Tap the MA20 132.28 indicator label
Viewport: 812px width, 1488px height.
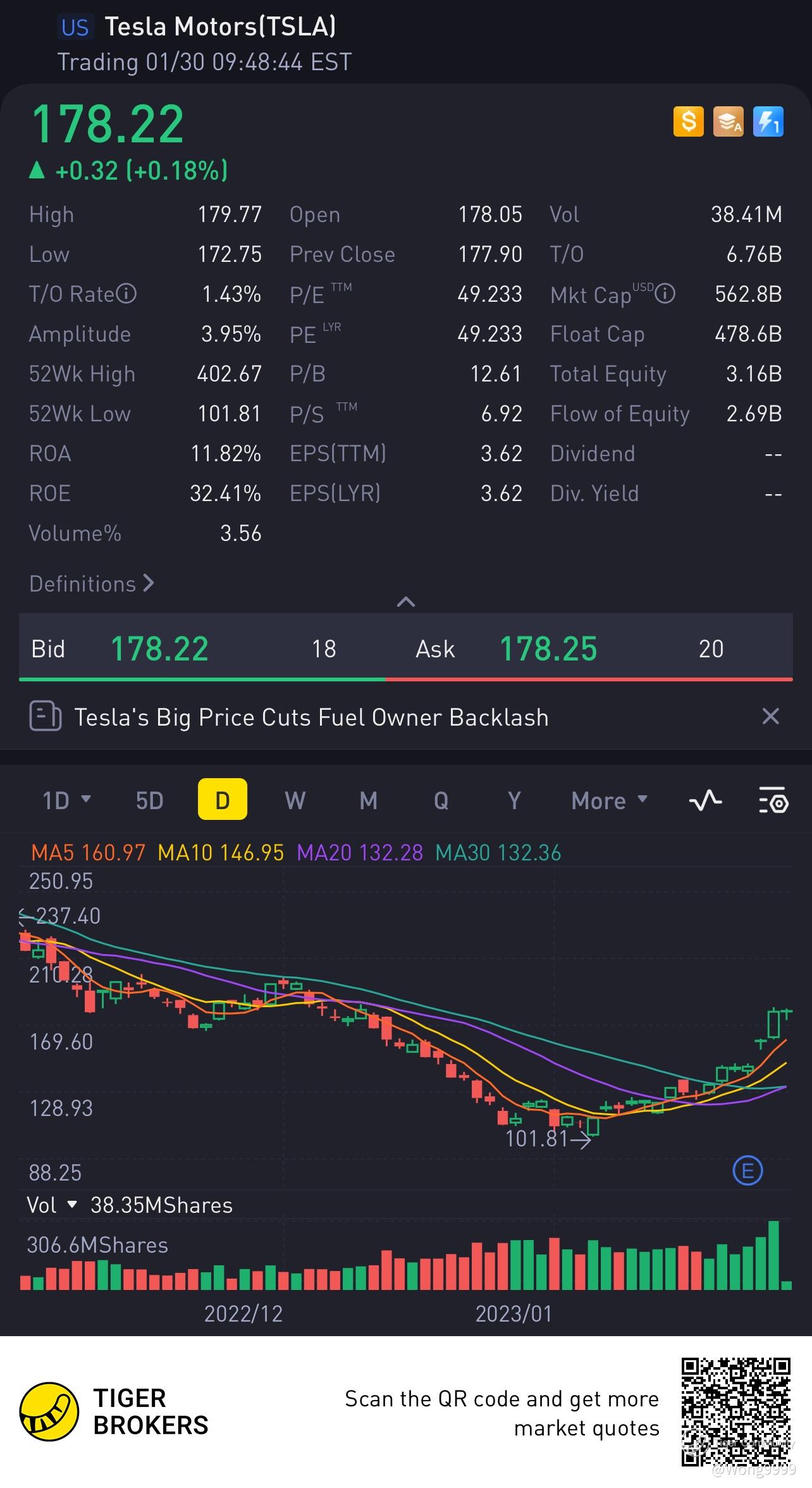click(360, 853)
